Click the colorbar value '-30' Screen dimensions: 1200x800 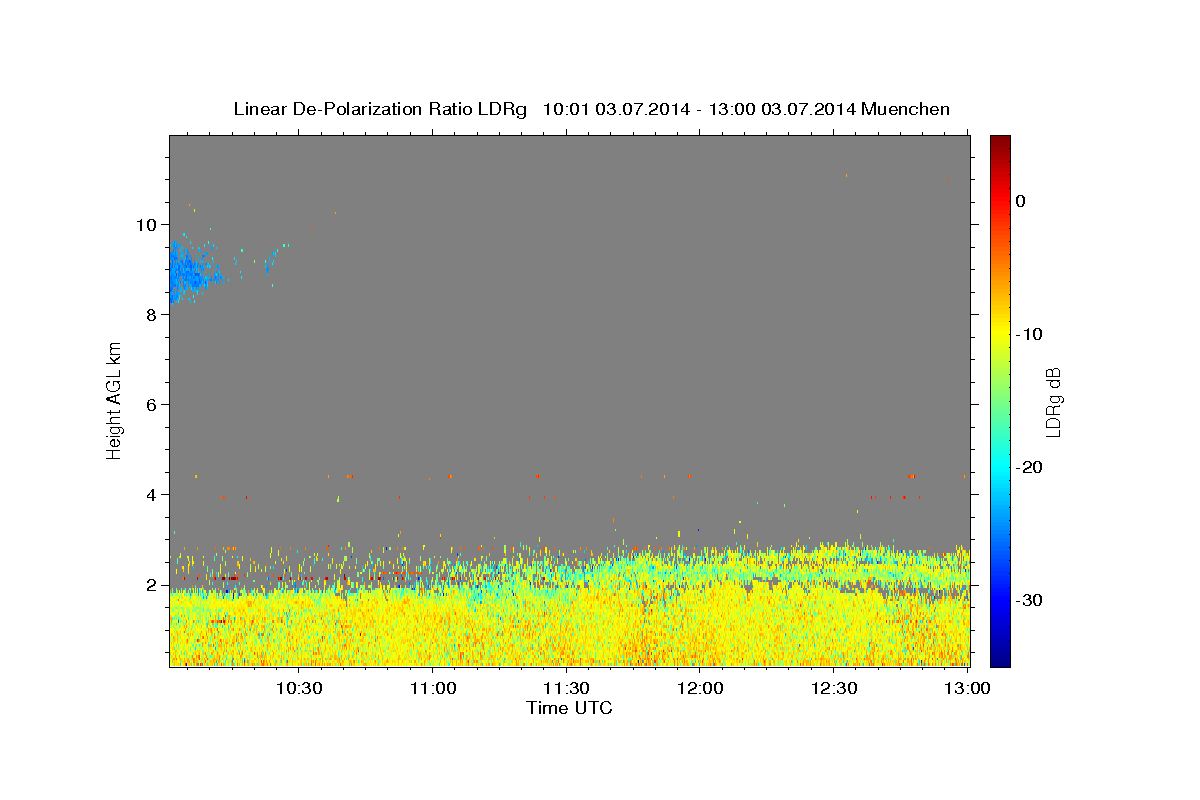[x=1030, y=600]
